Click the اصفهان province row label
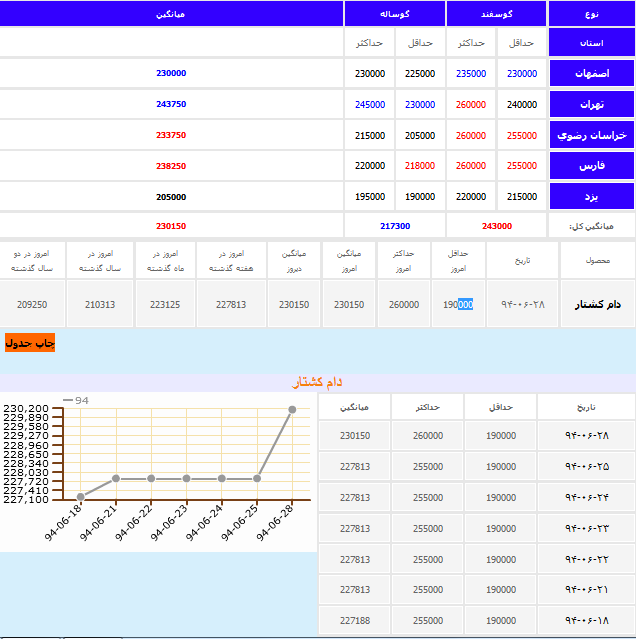 point(592,73)
